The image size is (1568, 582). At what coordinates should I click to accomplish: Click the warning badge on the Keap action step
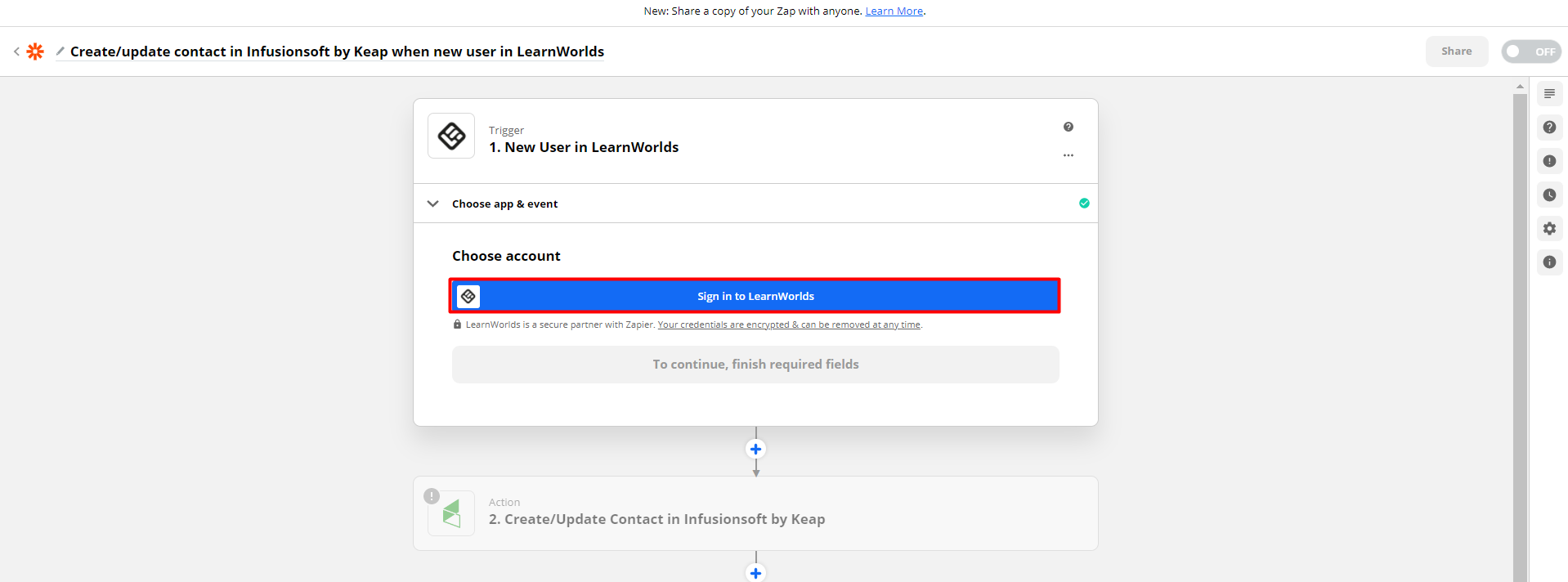(431, 496)
